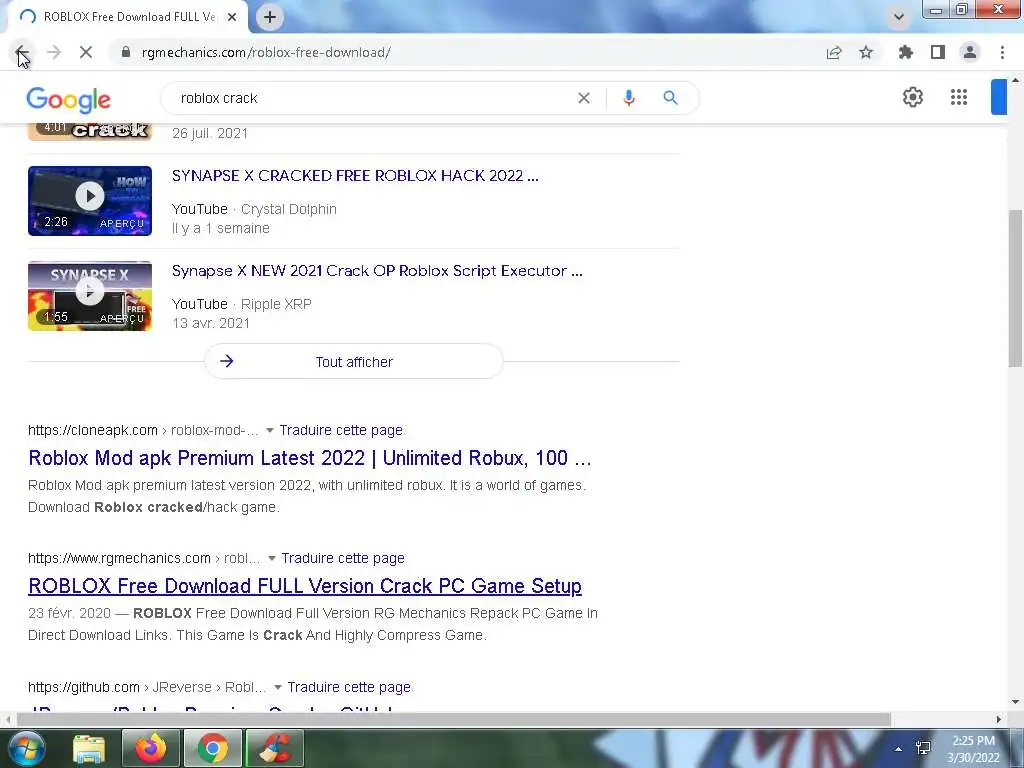Open 'ROBLOX Free Download FULL Version' result
Image resolution: width=1024 pixels, height=768 pixels.
305,586
